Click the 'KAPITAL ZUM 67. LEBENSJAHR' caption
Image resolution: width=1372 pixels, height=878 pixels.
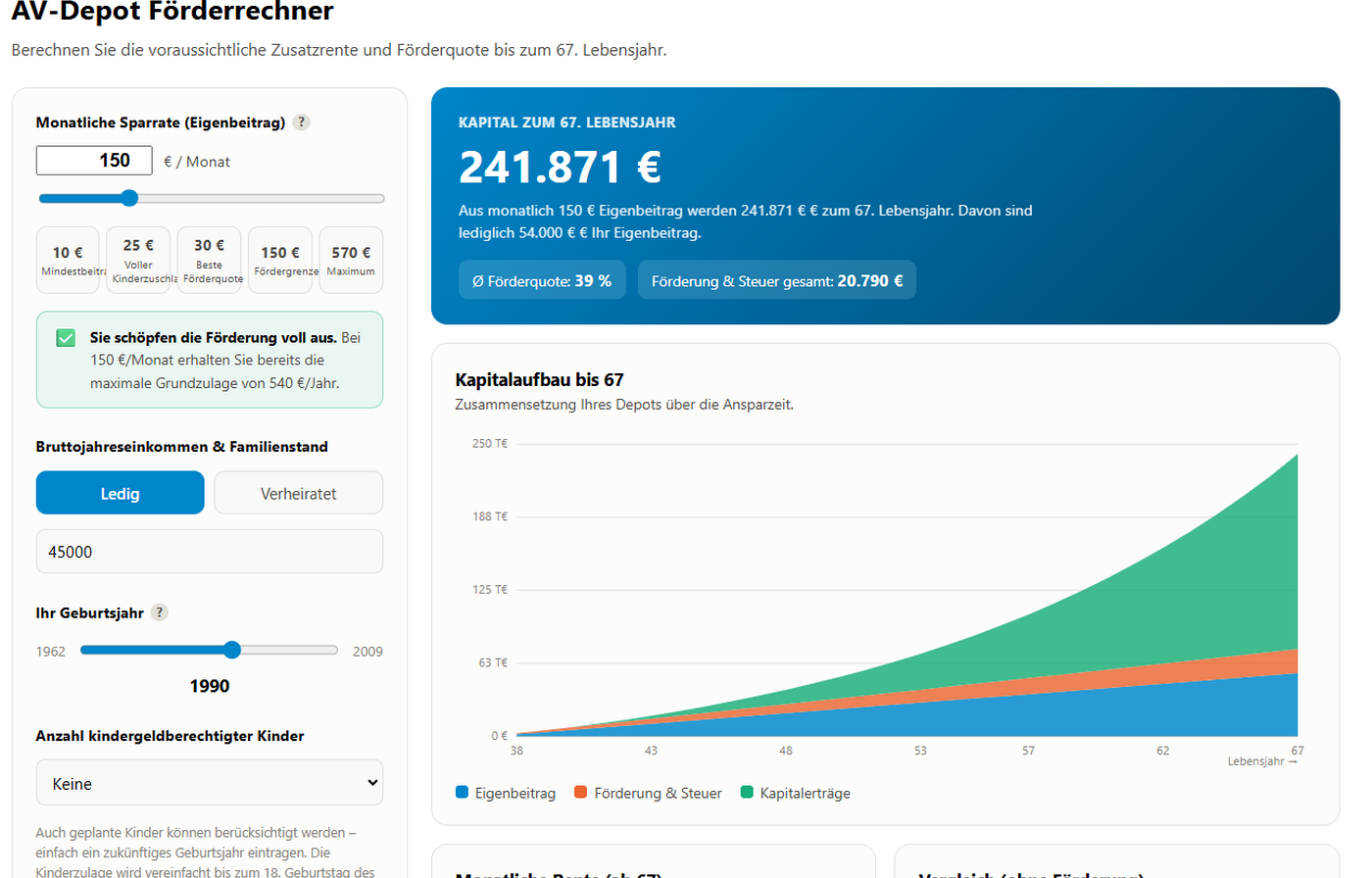[567, 122]
